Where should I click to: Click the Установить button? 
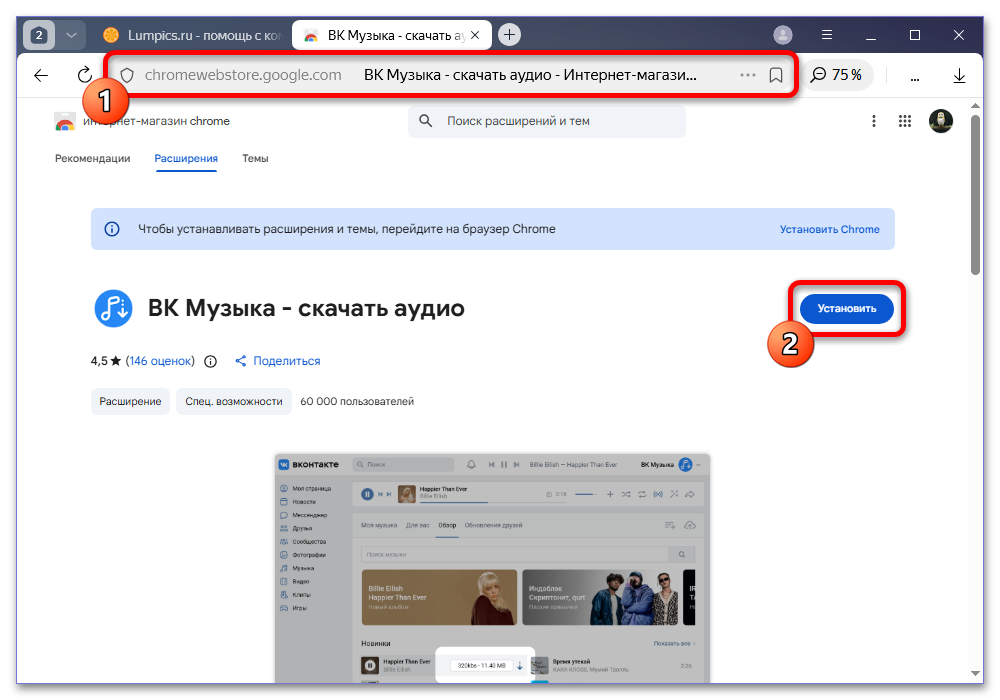[x=846, y=309]
